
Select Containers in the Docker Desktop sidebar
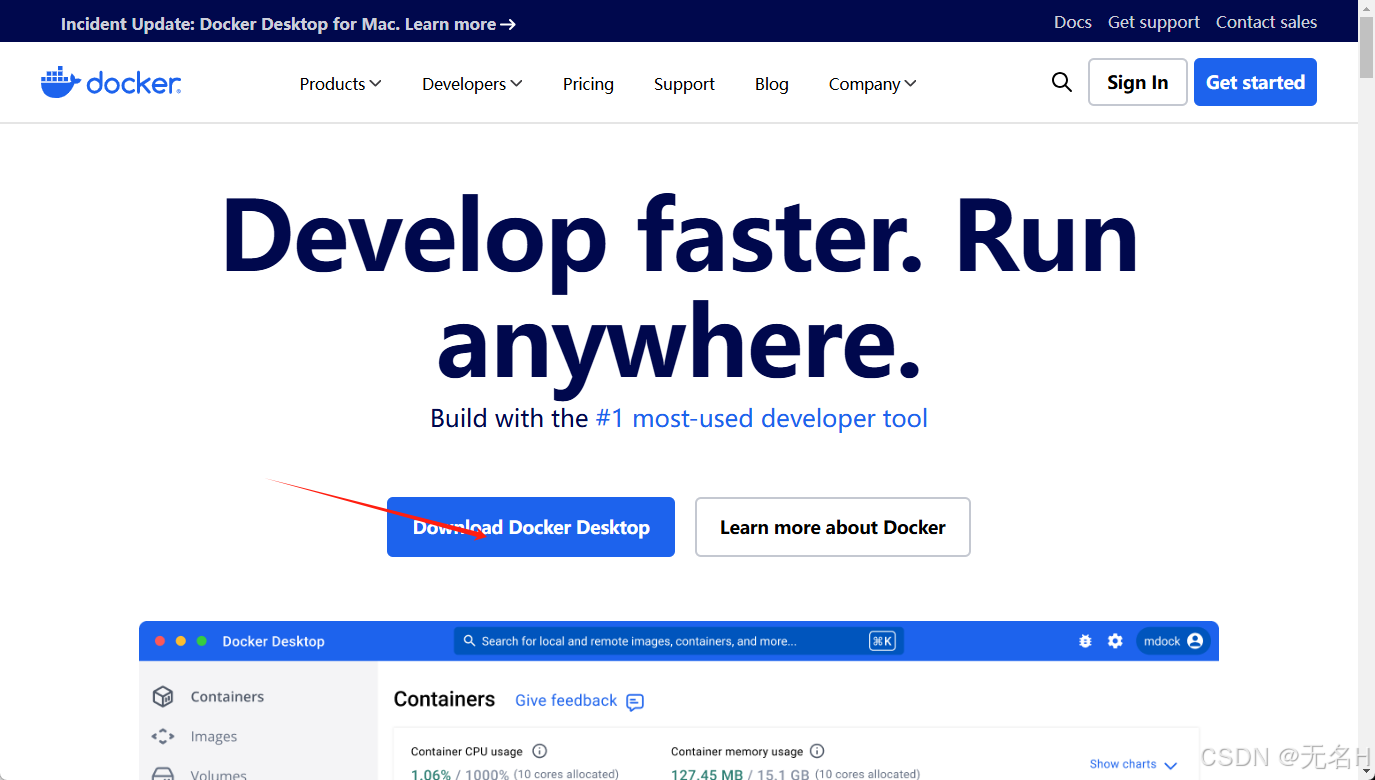pos(227,696)
